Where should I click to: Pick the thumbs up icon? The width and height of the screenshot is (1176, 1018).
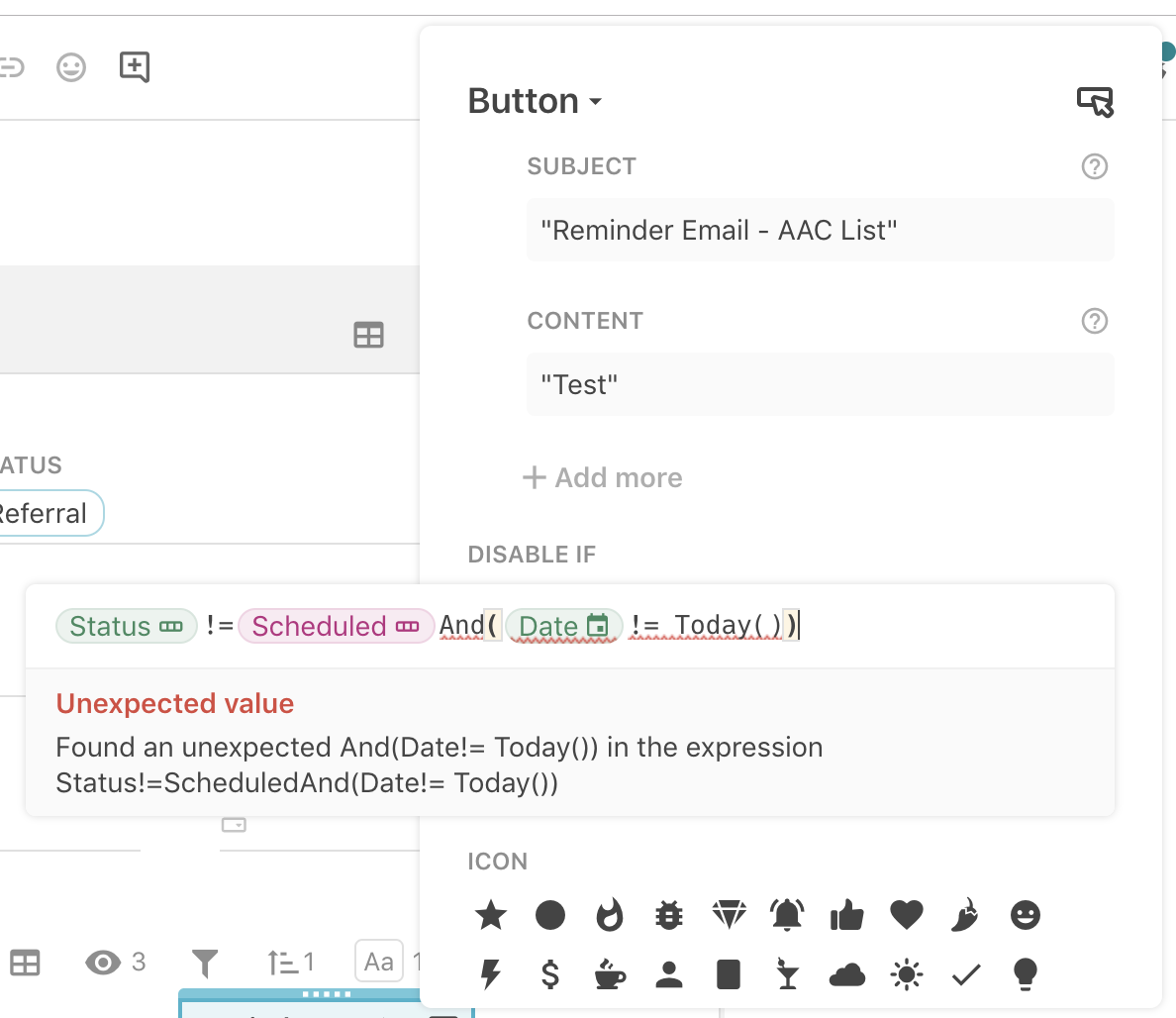point(847,916)
